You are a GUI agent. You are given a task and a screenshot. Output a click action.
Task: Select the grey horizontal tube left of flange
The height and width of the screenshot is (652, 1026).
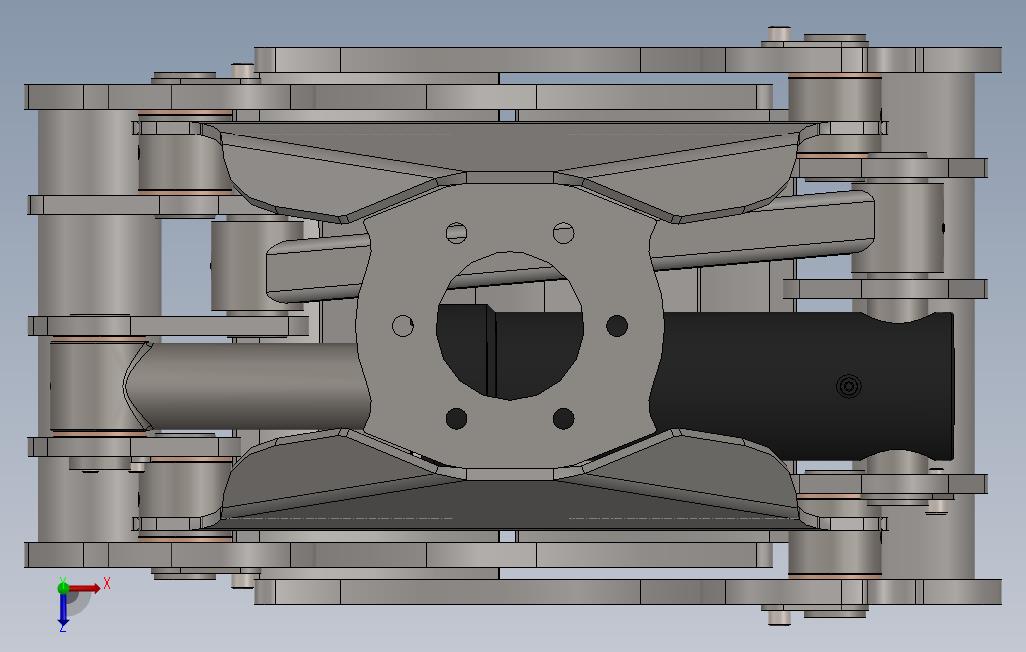(249, 386)
